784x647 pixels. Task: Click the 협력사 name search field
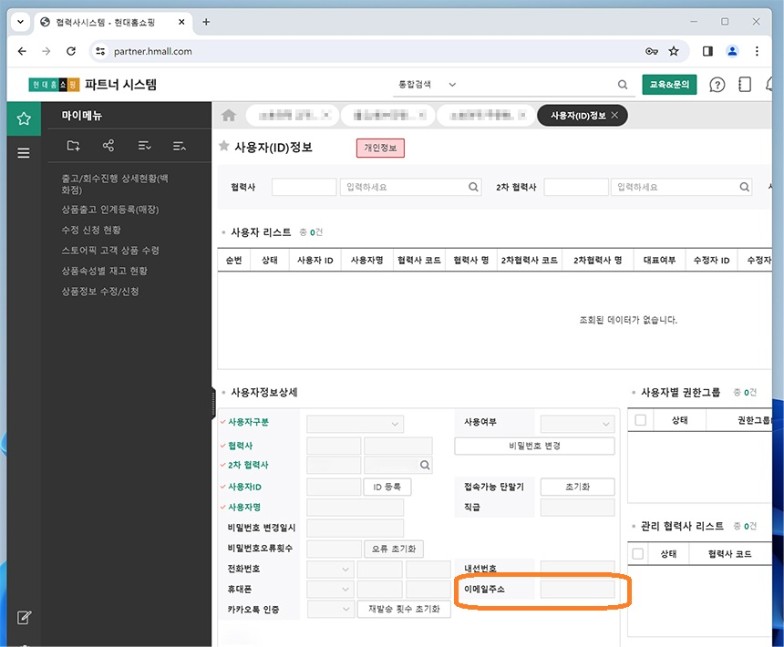(x=410, y=187)
